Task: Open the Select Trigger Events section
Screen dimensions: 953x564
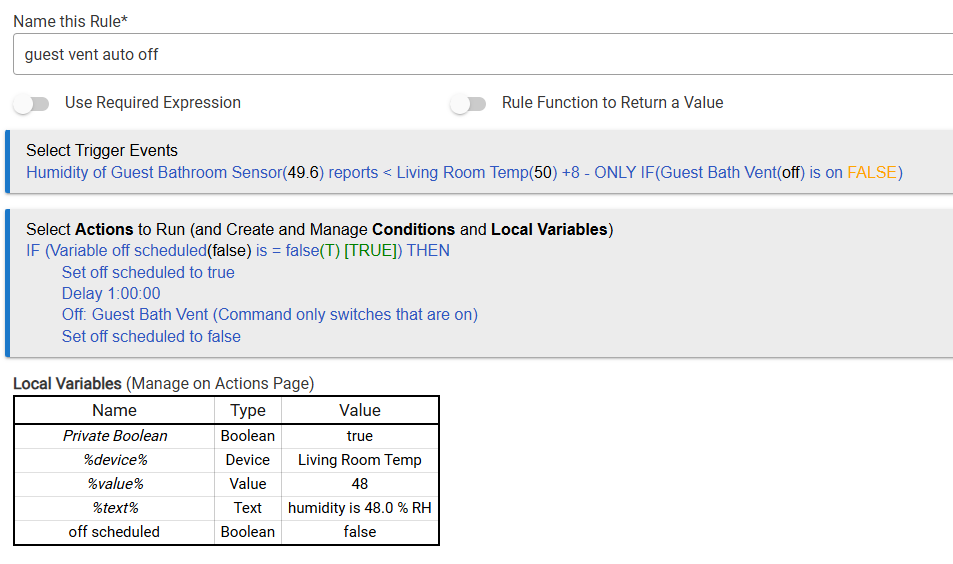Action: click(x=102, y=151)
